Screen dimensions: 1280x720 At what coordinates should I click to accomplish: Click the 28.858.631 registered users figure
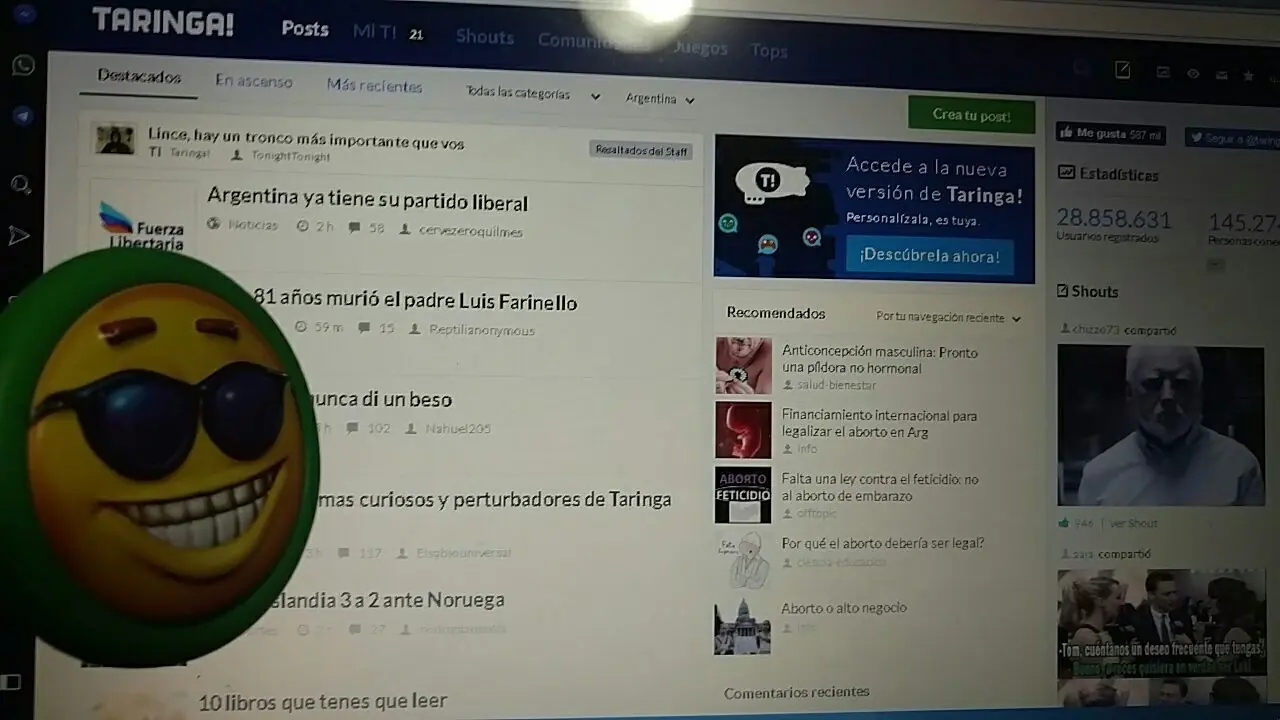pyautogui.click(x=1114, y=219)
